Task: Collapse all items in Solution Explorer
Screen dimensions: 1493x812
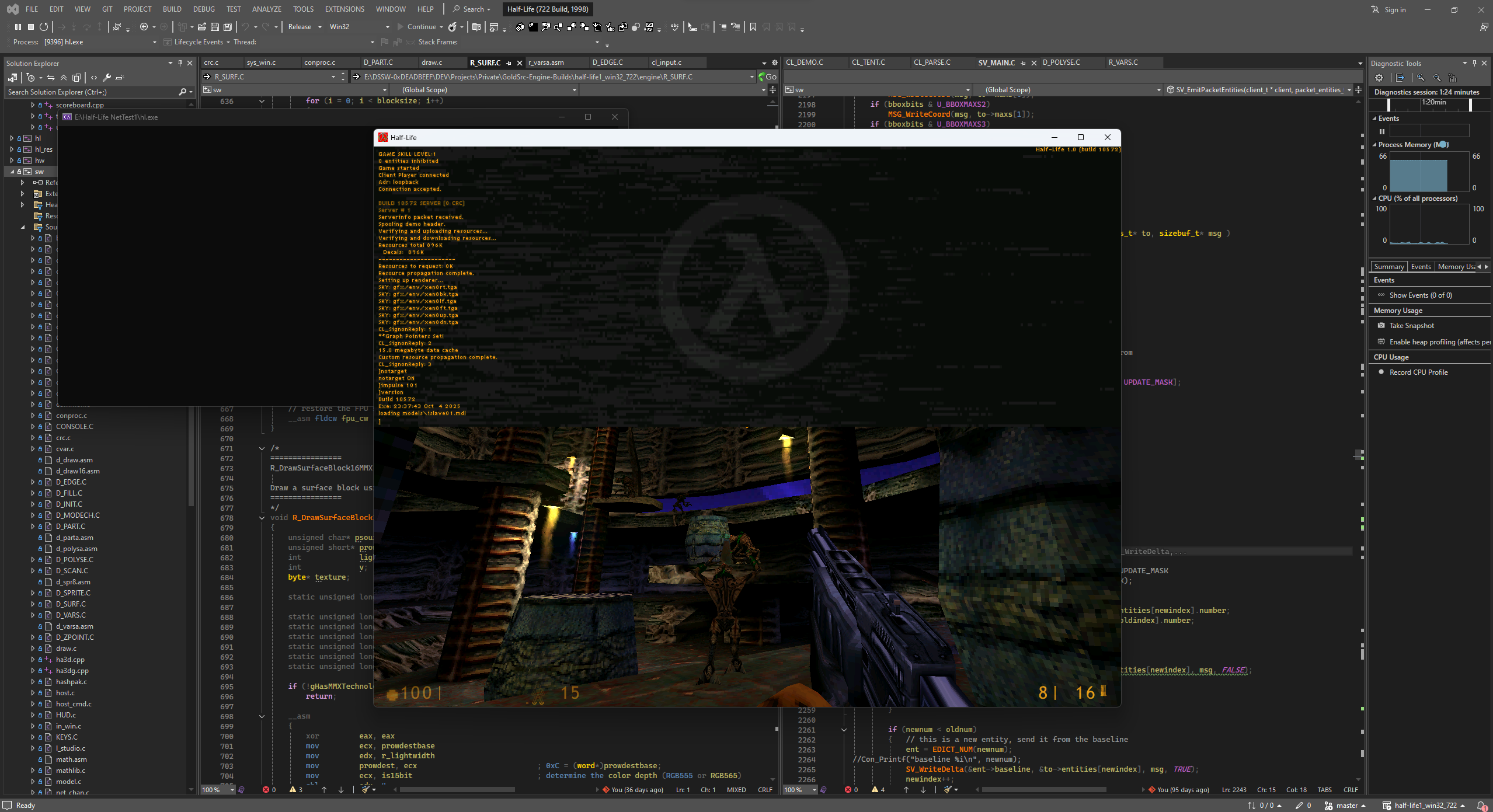Action: pos(64,78)
